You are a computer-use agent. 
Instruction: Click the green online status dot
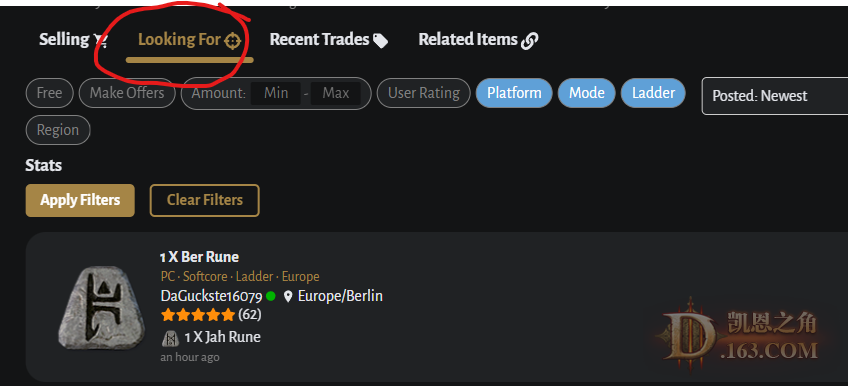tap(271, 296)
